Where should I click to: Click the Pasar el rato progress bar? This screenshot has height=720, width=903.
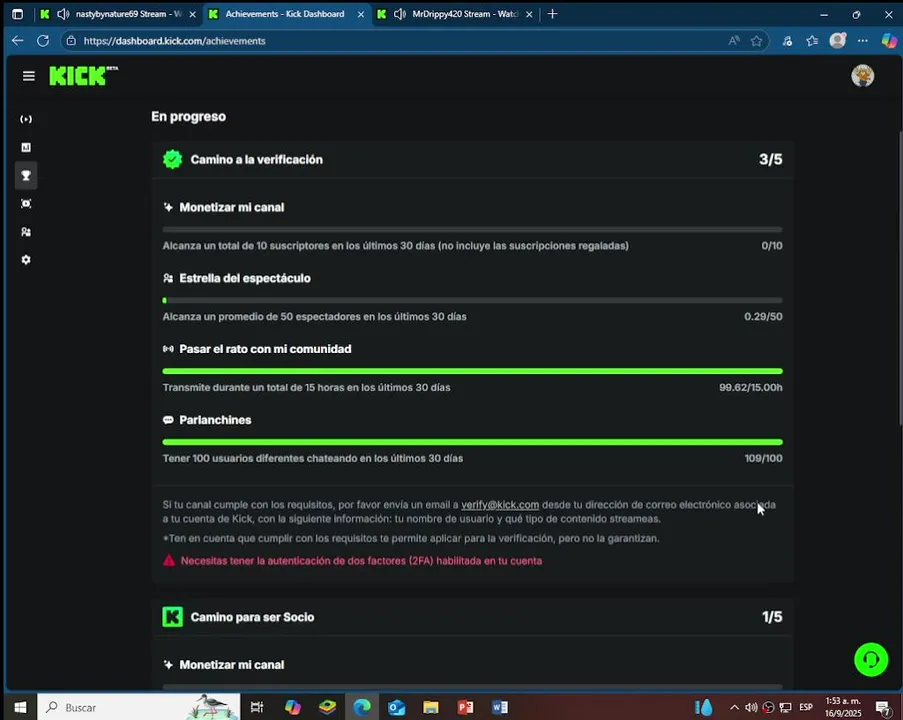pos(472,371)
